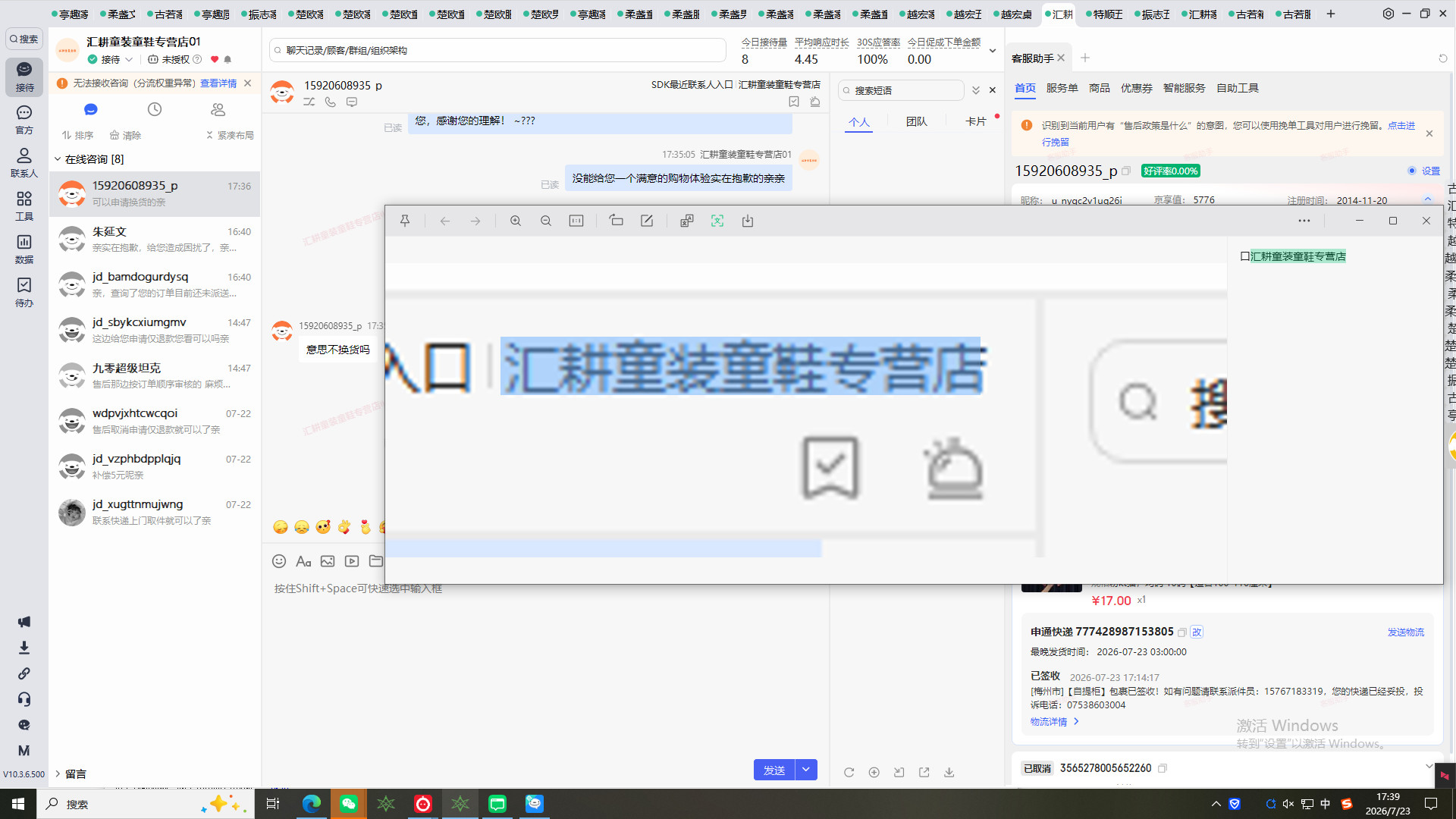Viewport: 1456px width, 819px height.
Task: Open the 排序 sort options
Action: [x=78, y=136]
